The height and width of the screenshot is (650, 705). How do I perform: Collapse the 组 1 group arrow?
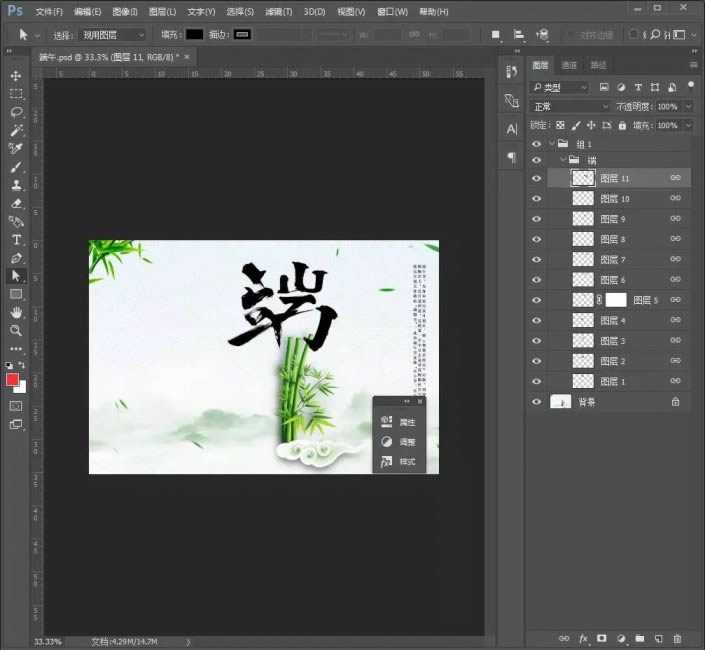point(551,144)
